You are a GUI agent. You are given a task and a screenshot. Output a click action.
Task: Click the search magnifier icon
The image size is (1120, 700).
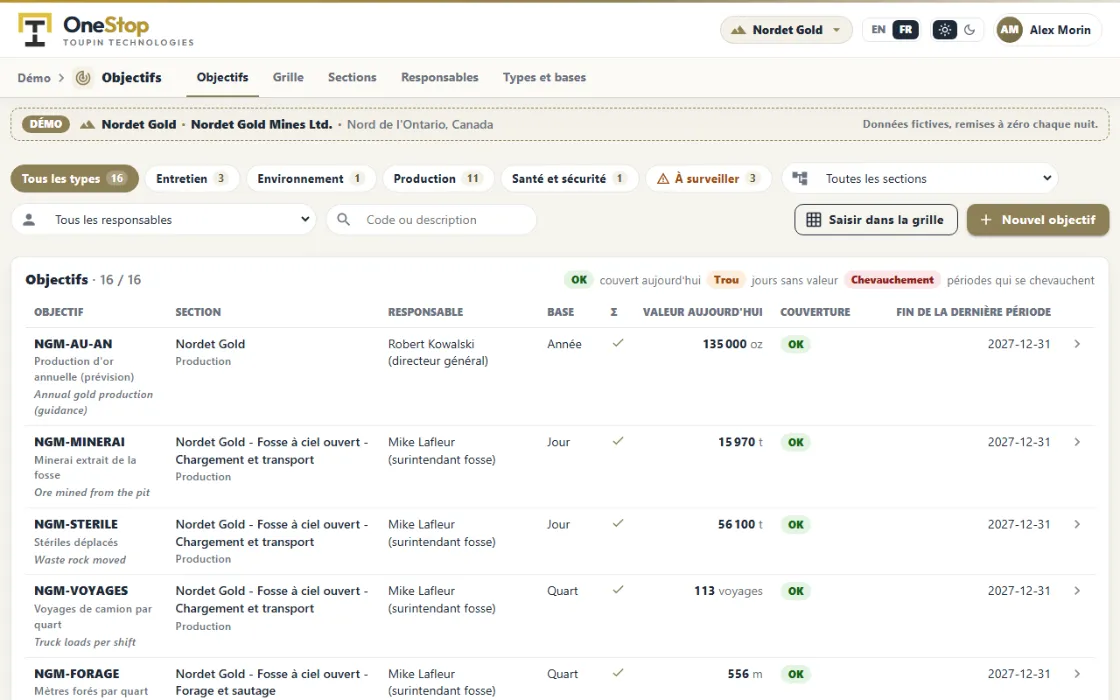[344, 219]
